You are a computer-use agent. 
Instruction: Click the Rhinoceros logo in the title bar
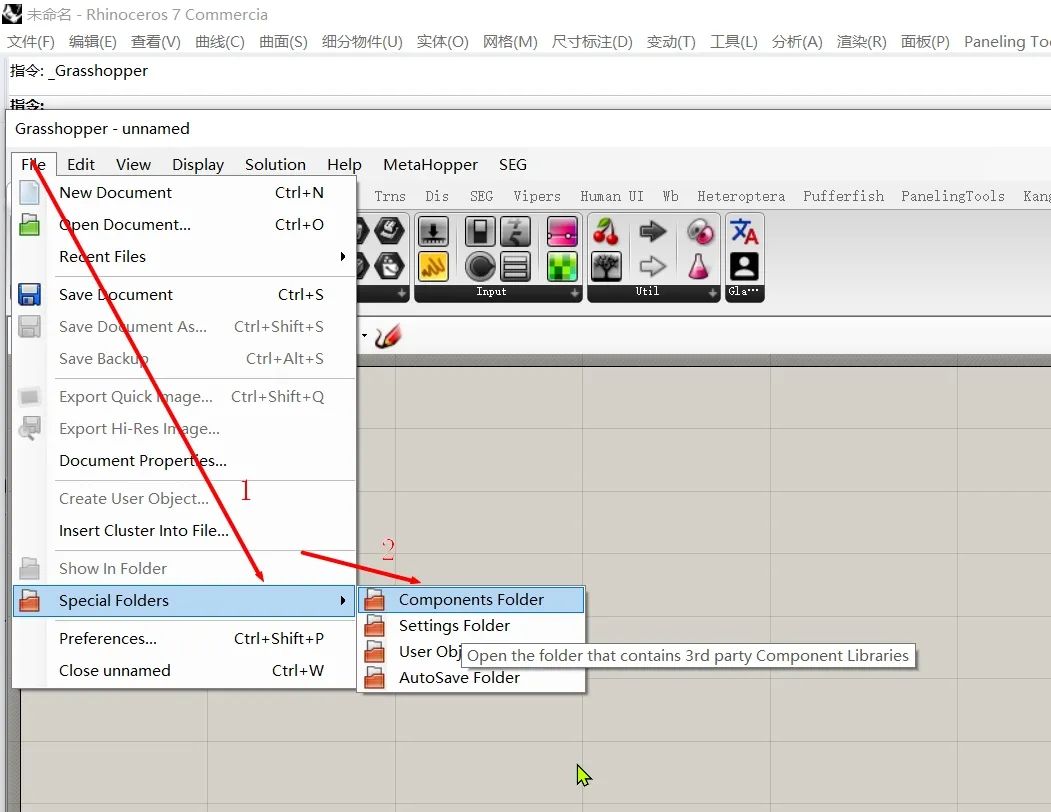(11, 13)
